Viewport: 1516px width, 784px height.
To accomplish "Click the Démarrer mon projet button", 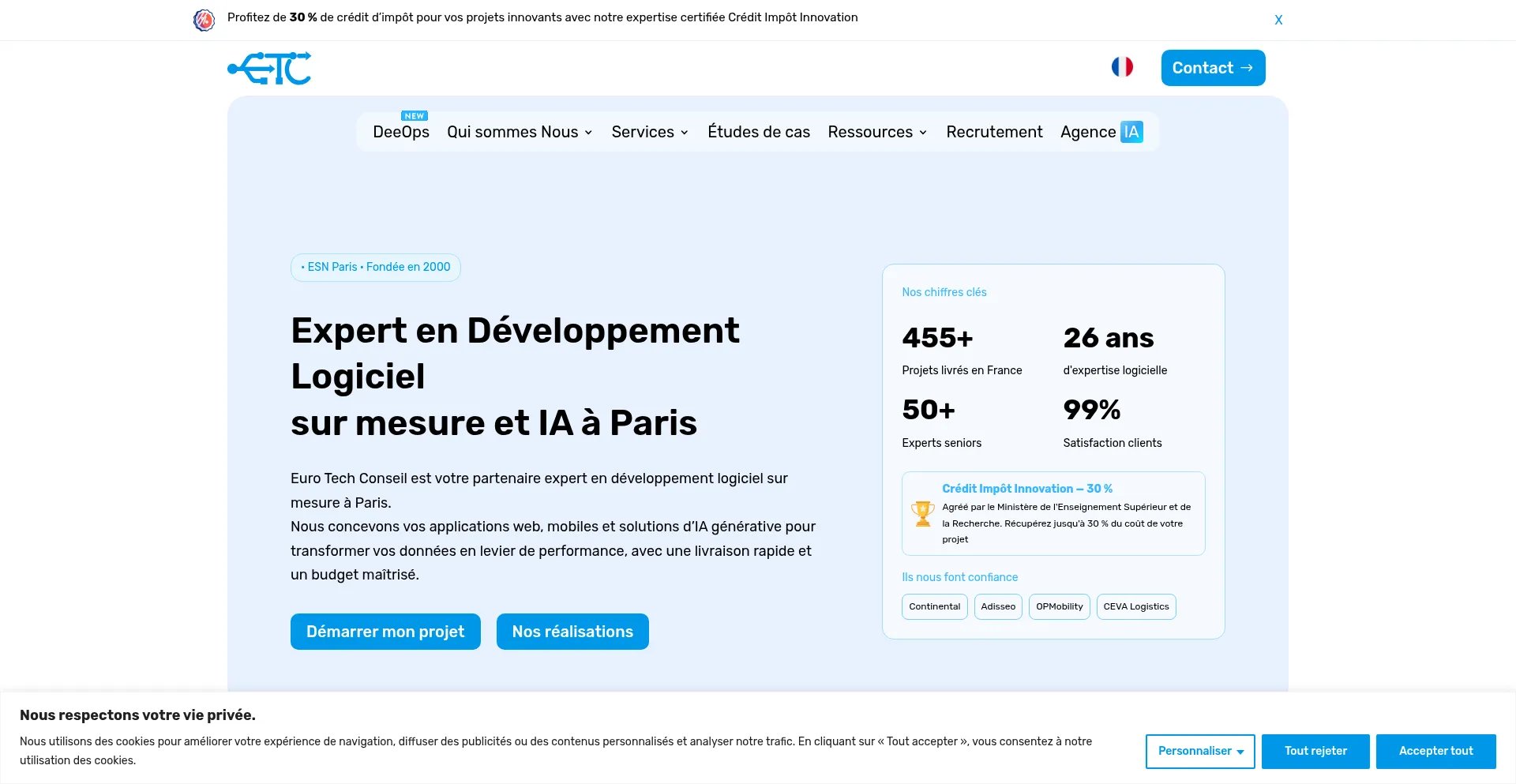I will [x=385, y=632].
